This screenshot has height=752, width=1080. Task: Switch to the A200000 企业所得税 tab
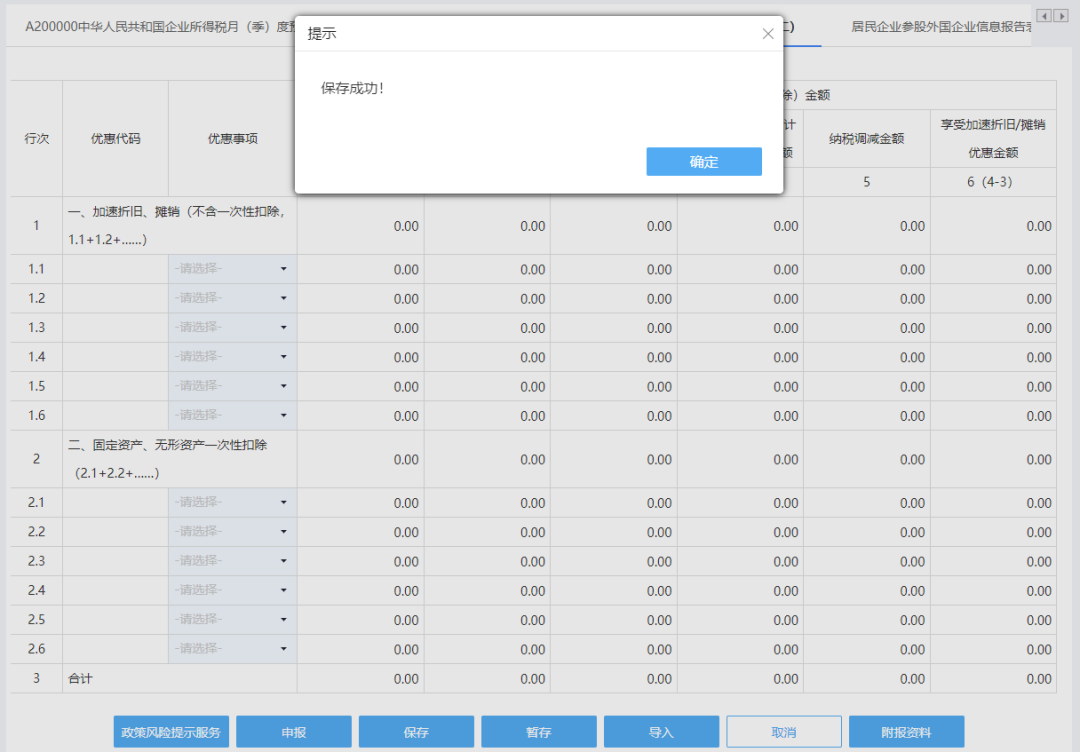150,27
